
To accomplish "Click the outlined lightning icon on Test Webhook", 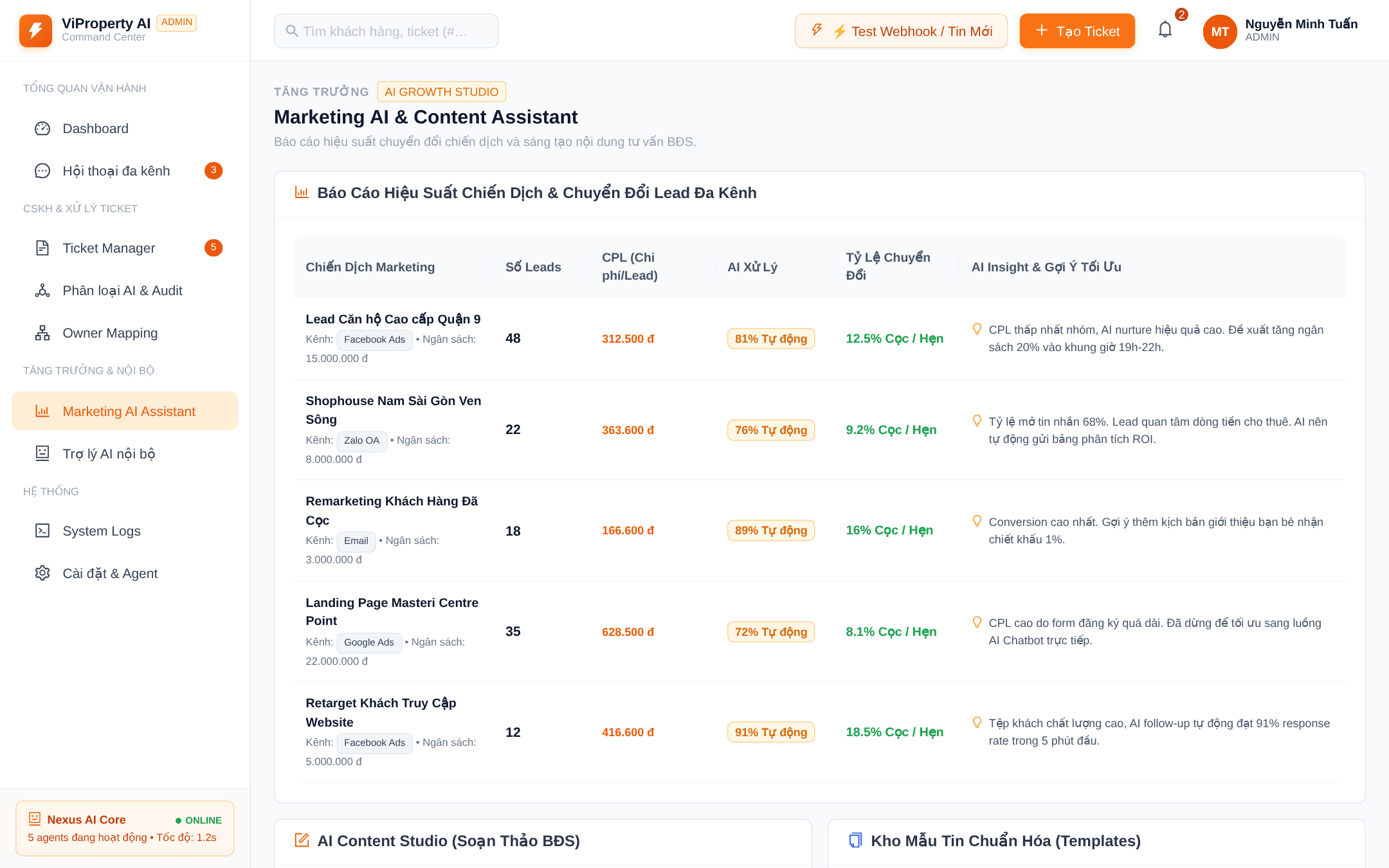I will [x=817, y=30].
